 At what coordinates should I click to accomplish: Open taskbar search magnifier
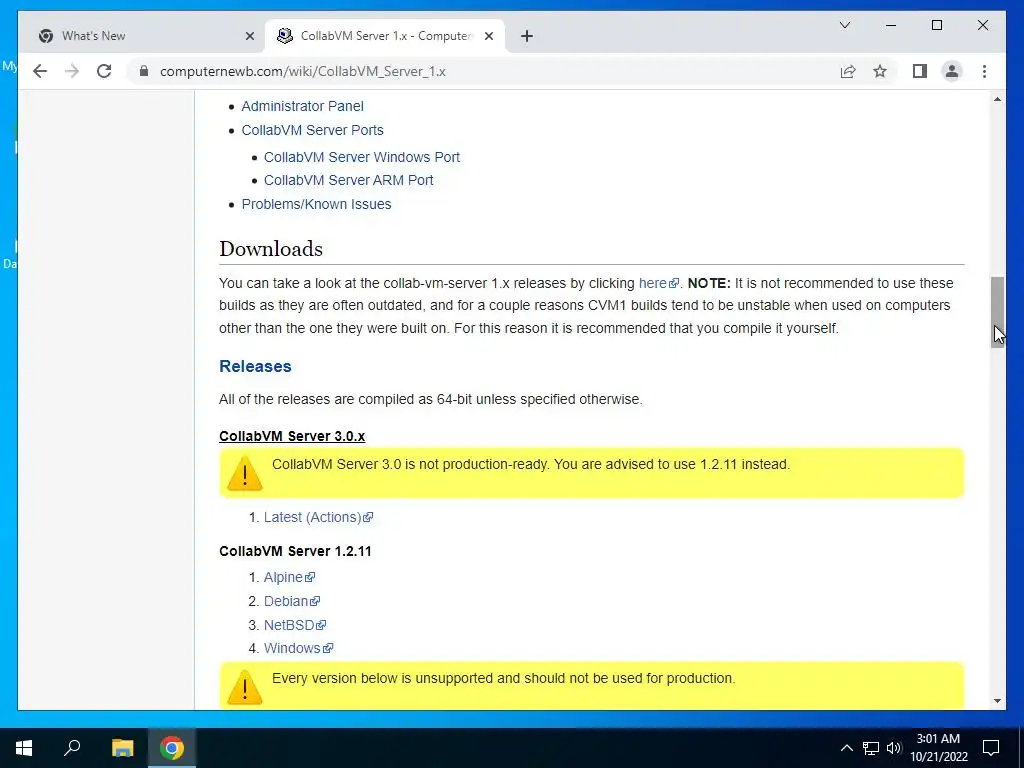tap(72, 748)
